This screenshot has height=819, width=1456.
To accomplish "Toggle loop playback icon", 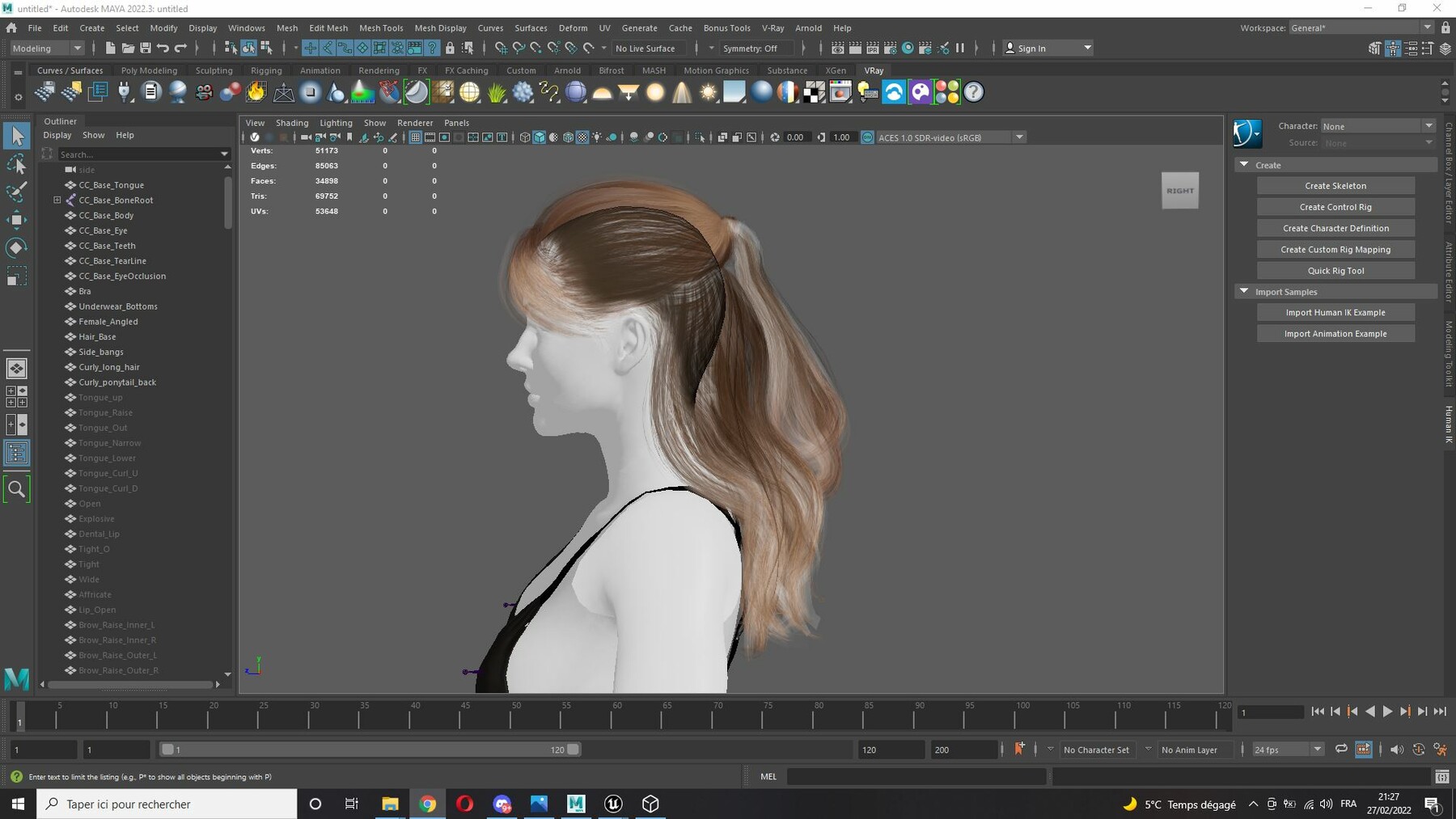I will tap(1341, 749).
